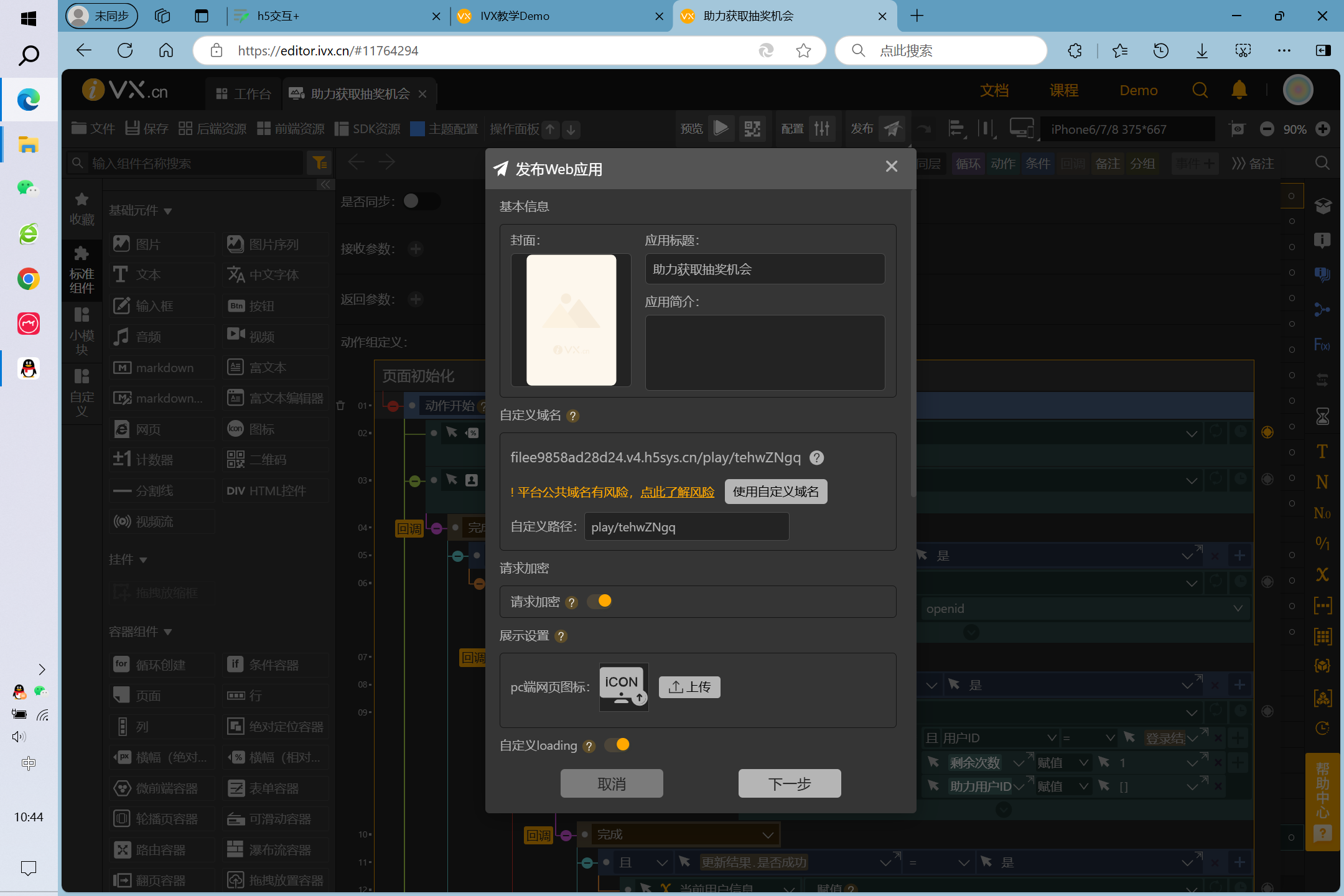Open Microsoft Edge from taskbar

click(29, 100)
